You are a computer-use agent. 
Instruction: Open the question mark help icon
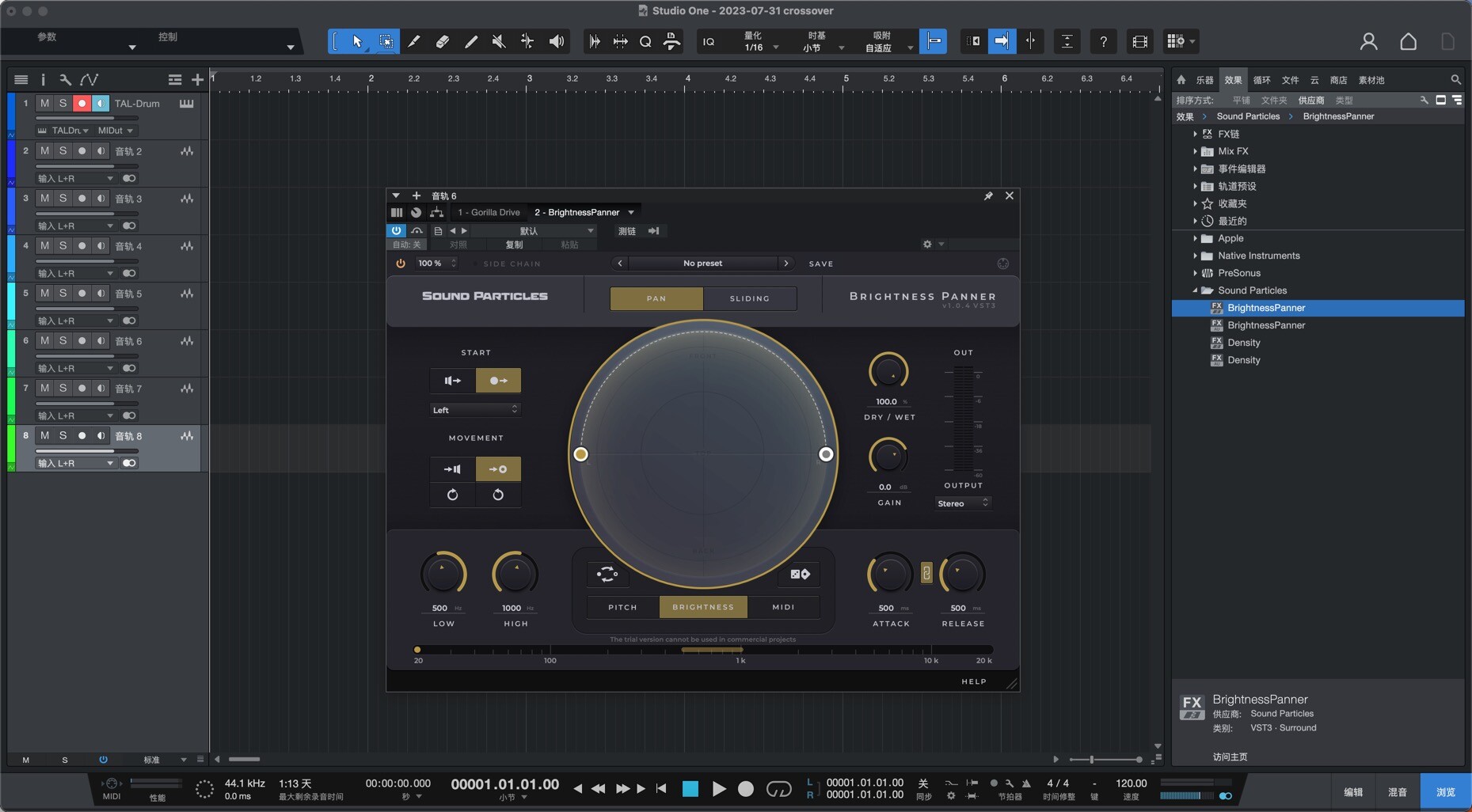tap(1103, 41)
